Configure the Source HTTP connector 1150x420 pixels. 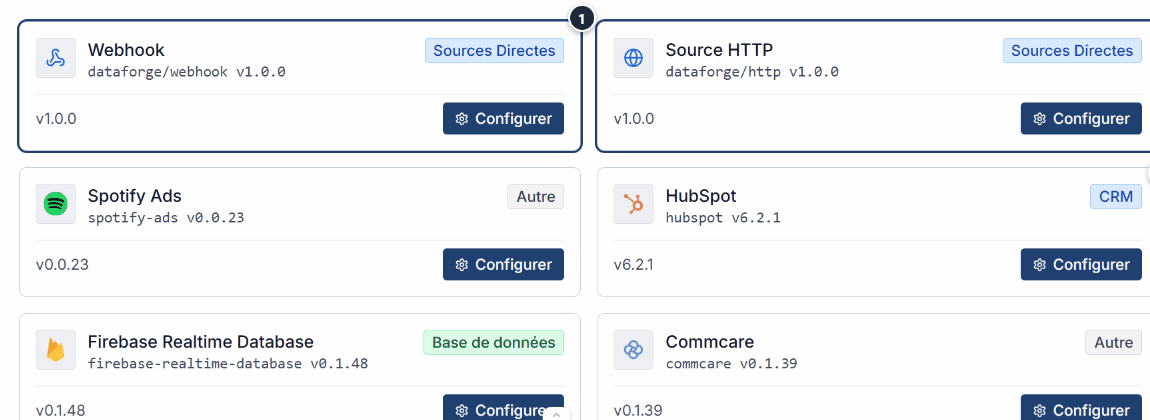click(x=1080, y=118)
